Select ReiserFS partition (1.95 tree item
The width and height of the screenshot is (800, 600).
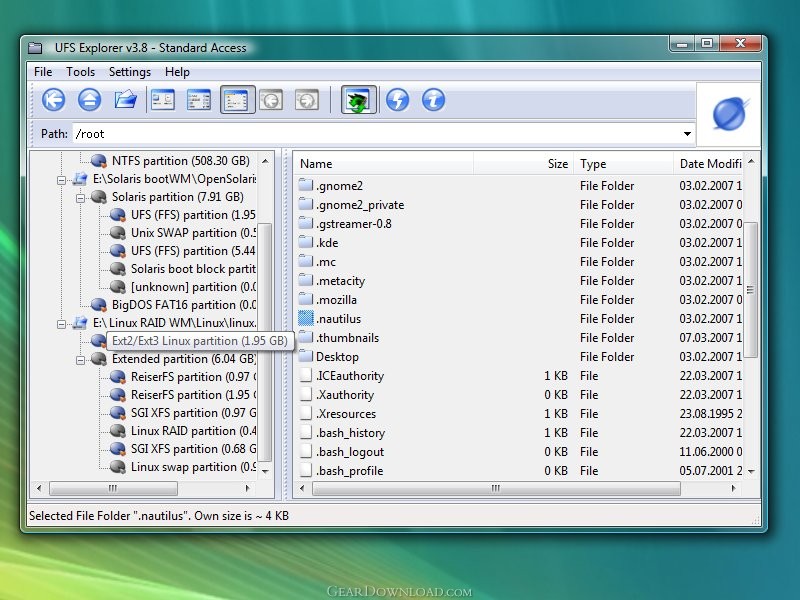[193, 395]
